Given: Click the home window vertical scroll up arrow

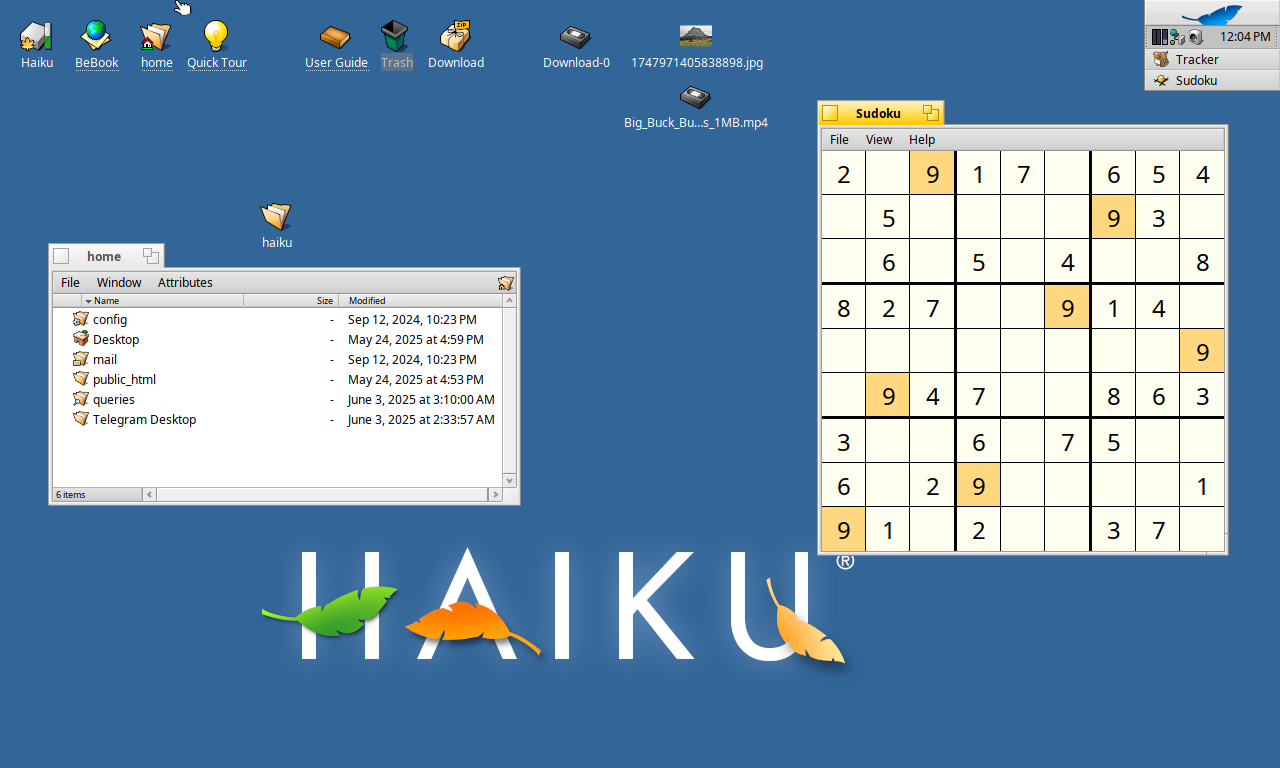Looking at the screenshot, I should tap(509, 300).
